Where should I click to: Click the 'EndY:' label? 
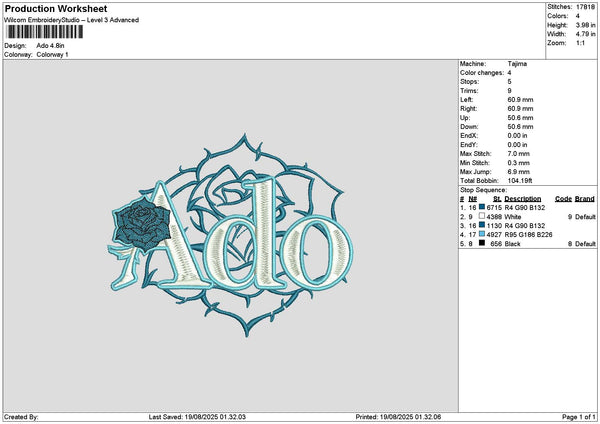click(469, 145)
